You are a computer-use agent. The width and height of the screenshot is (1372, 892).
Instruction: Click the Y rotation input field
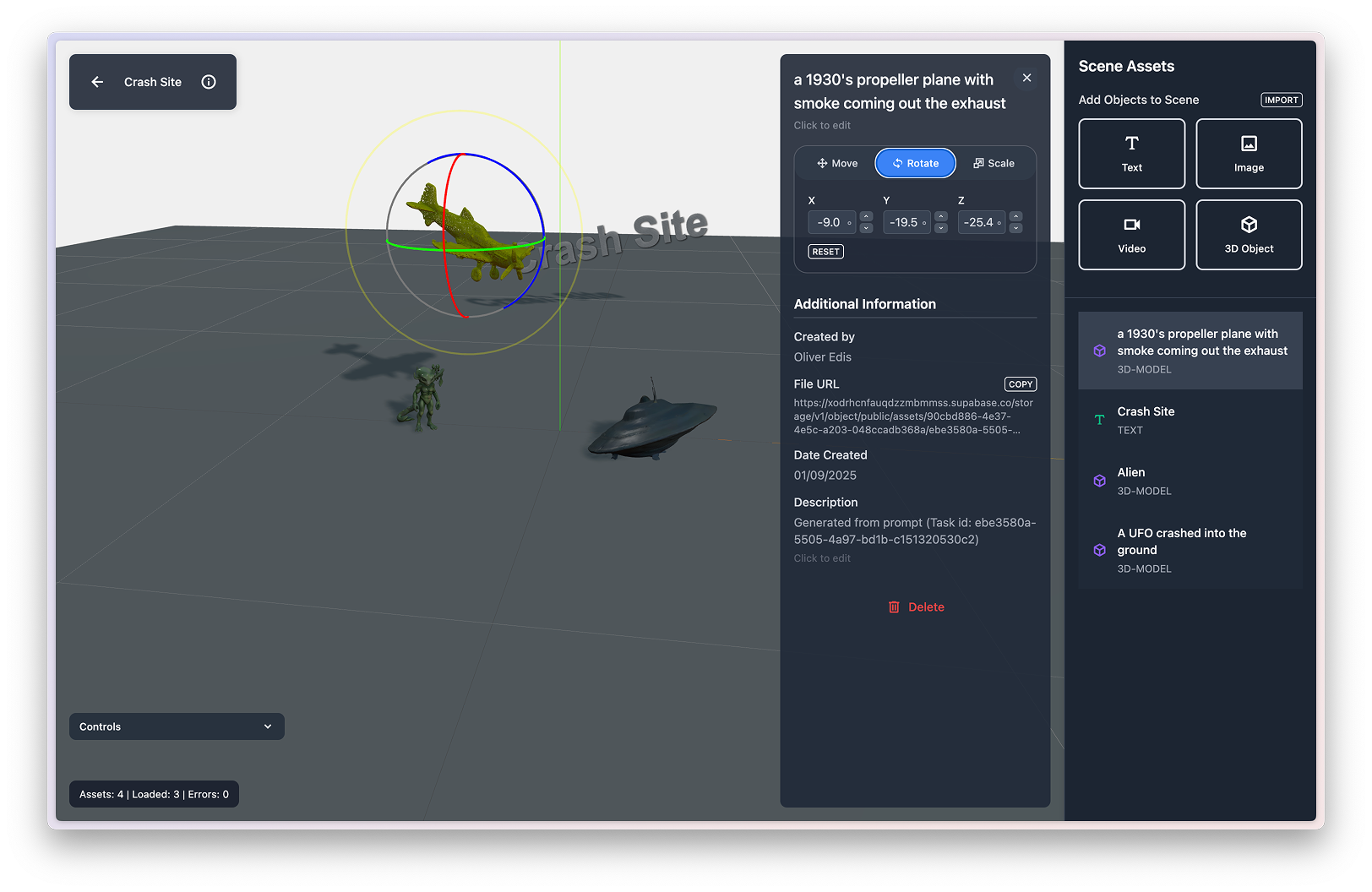click(x=904, y=222)
